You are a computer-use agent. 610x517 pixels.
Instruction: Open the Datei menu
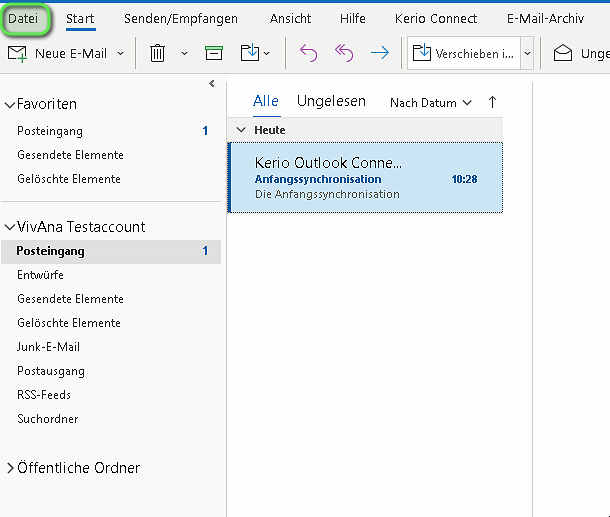pos(26,18)
